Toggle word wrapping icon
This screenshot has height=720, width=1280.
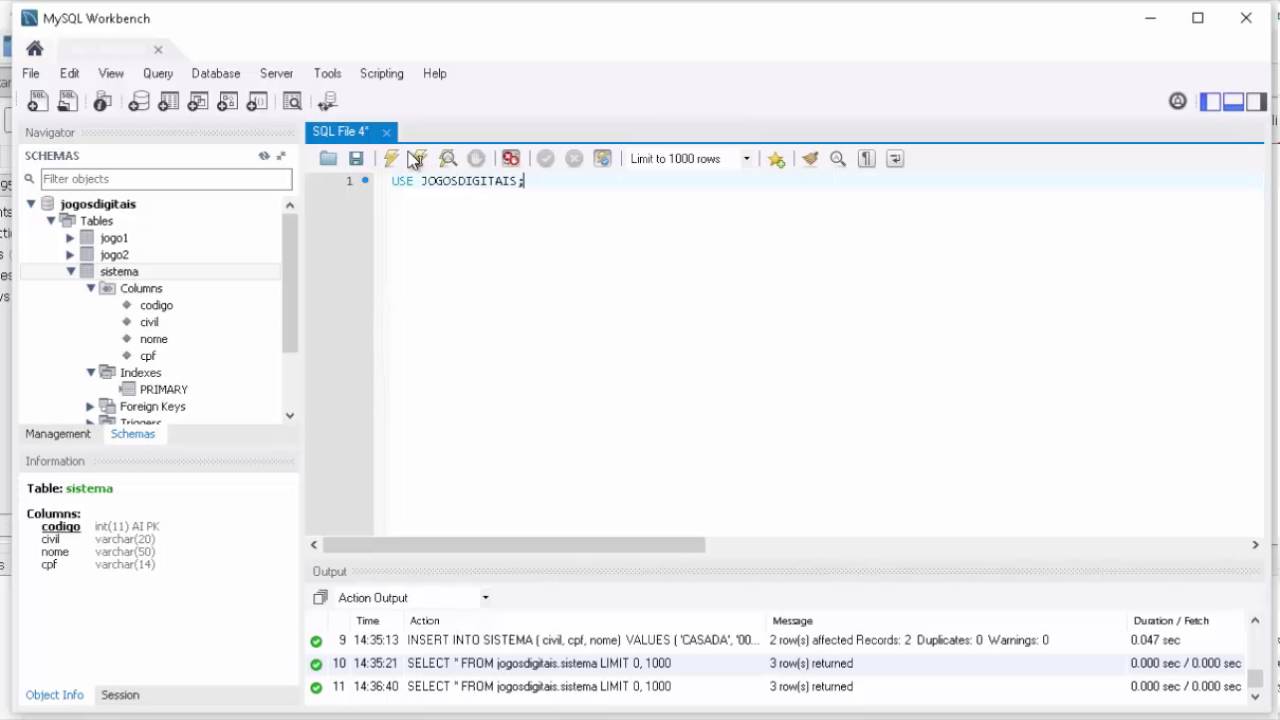click(895, 158)
